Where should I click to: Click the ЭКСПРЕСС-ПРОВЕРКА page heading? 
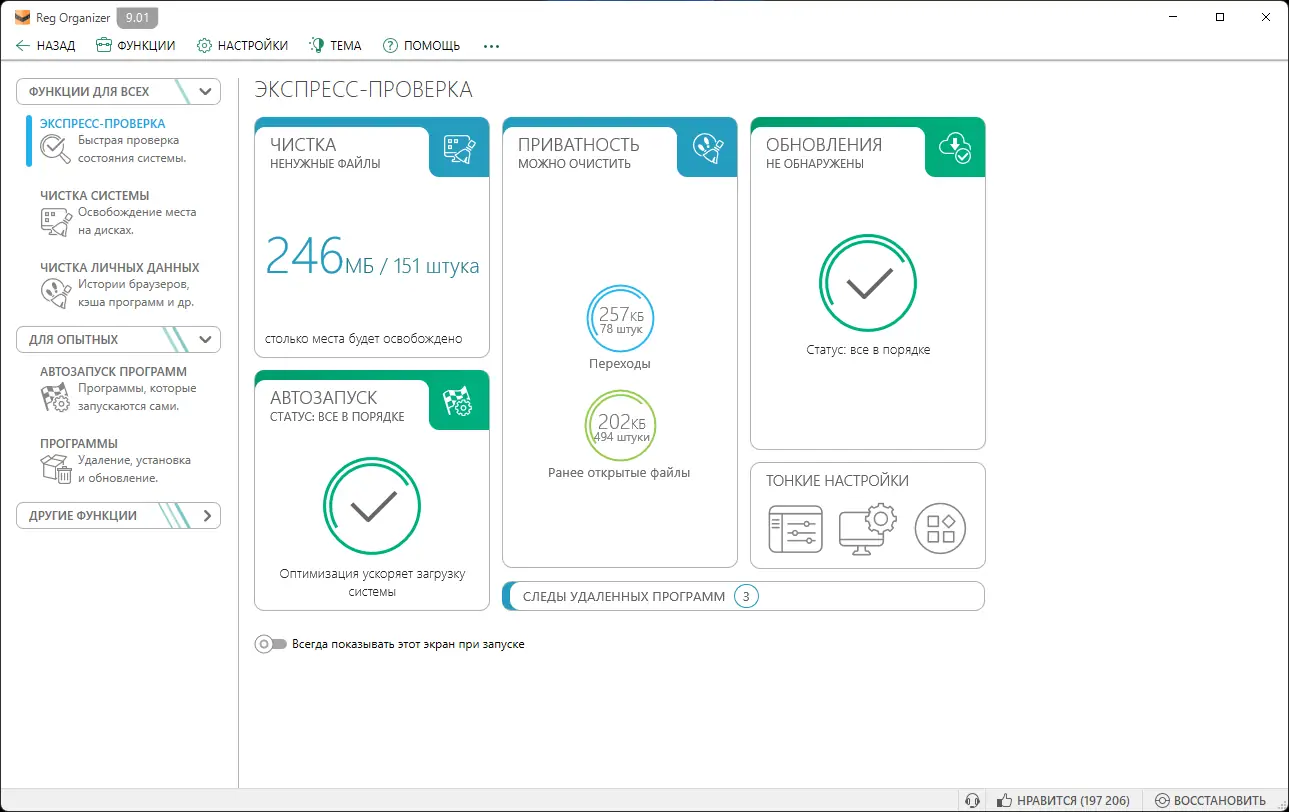click(364, 90)
